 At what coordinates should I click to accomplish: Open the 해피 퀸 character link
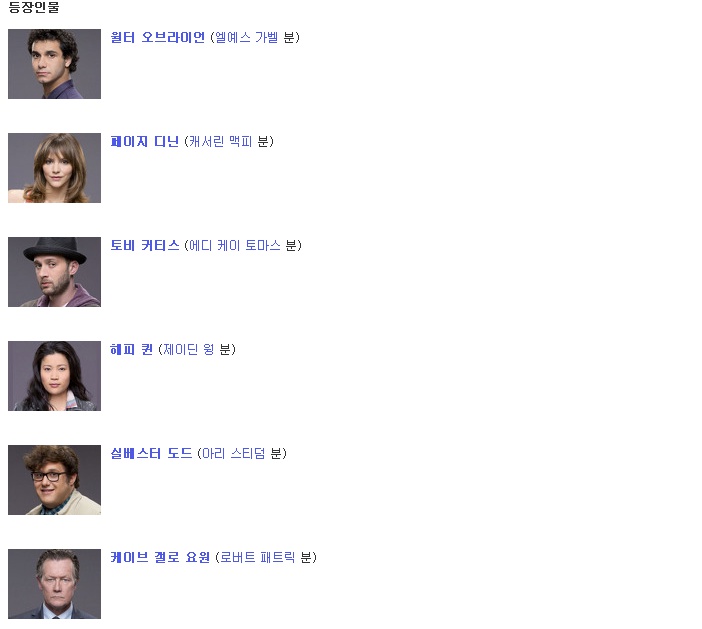pos(132,349)
